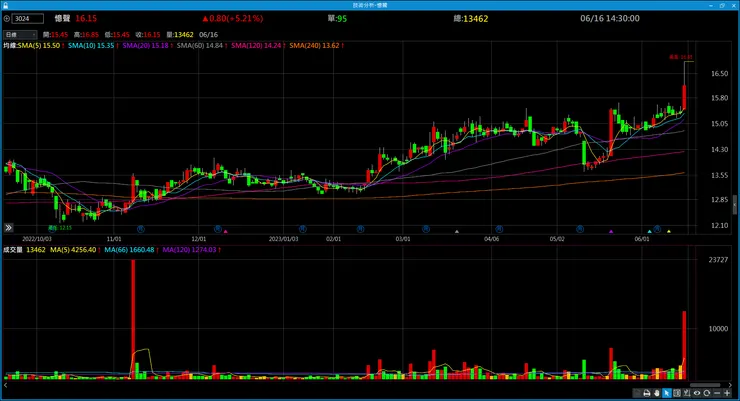
Task: Click the volume MA(120) 1274.03 legend
Action: [x=192, y=250]
